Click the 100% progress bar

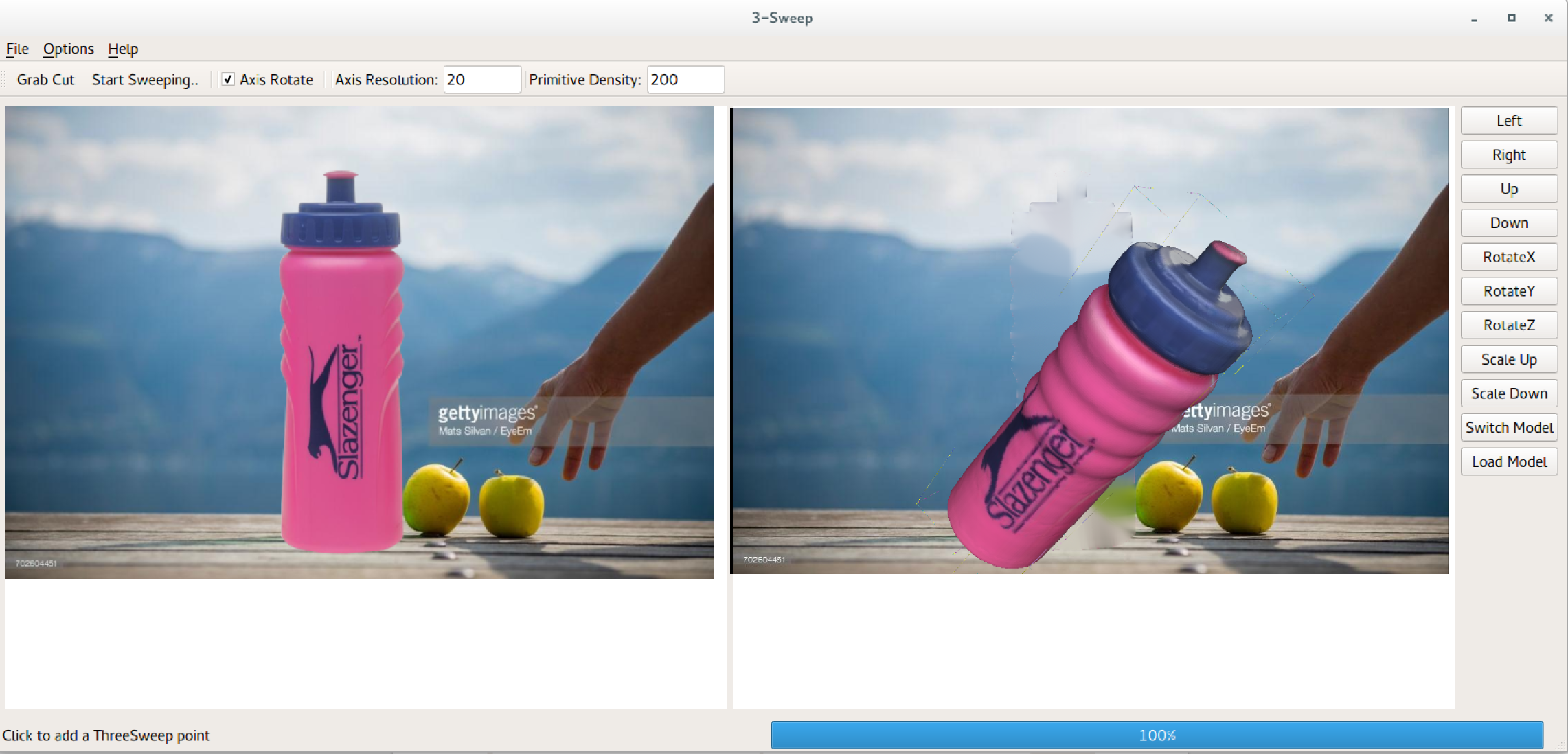point(1157,735)
